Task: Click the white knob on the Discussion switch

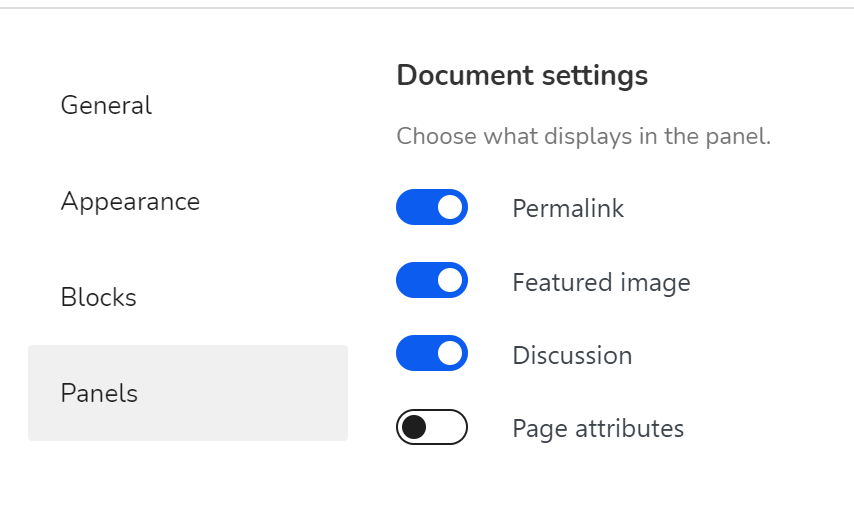Action: 450,353
